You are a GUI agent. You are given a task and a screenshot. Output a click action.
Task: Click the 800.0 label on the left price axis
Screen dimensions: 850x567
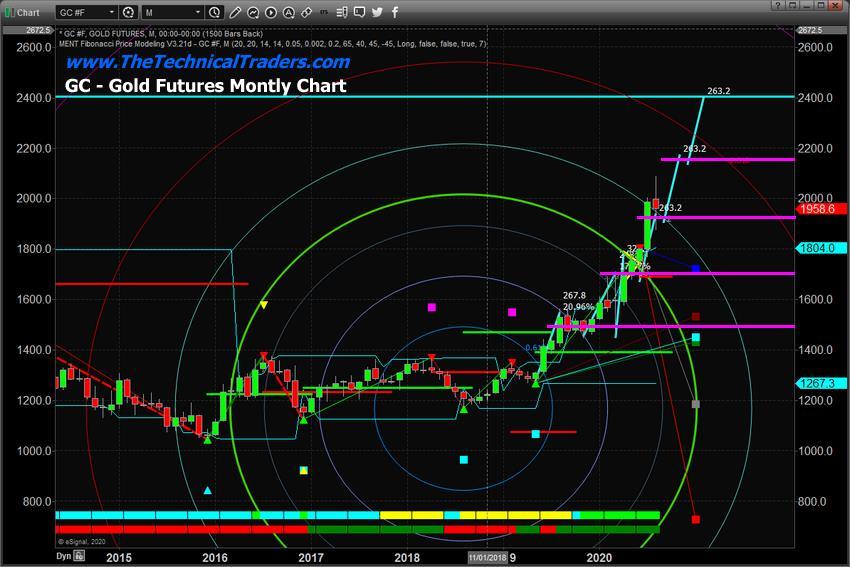click(x=37, y=501)
